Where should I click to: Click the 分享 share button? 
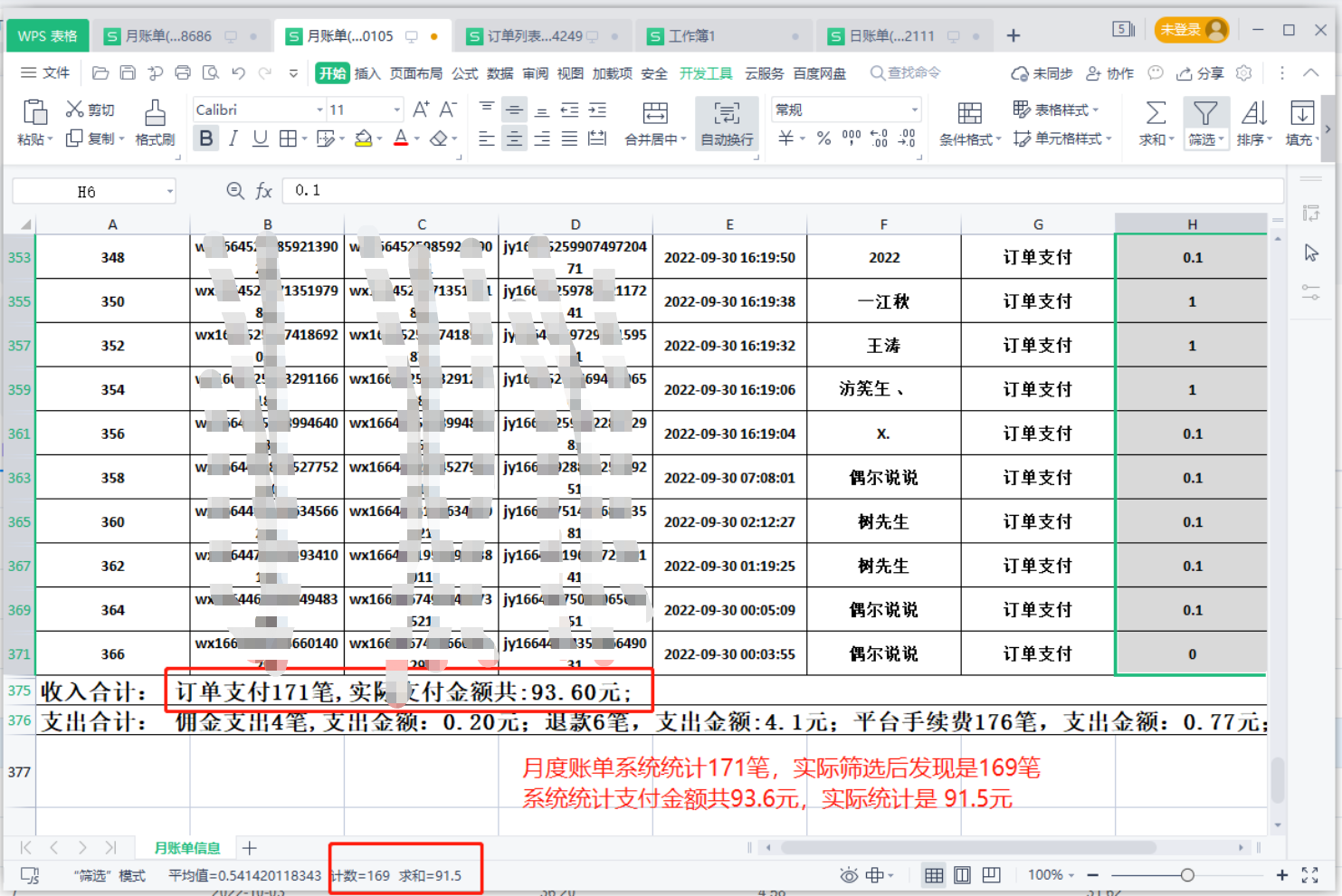click(x=1200, y=73)
